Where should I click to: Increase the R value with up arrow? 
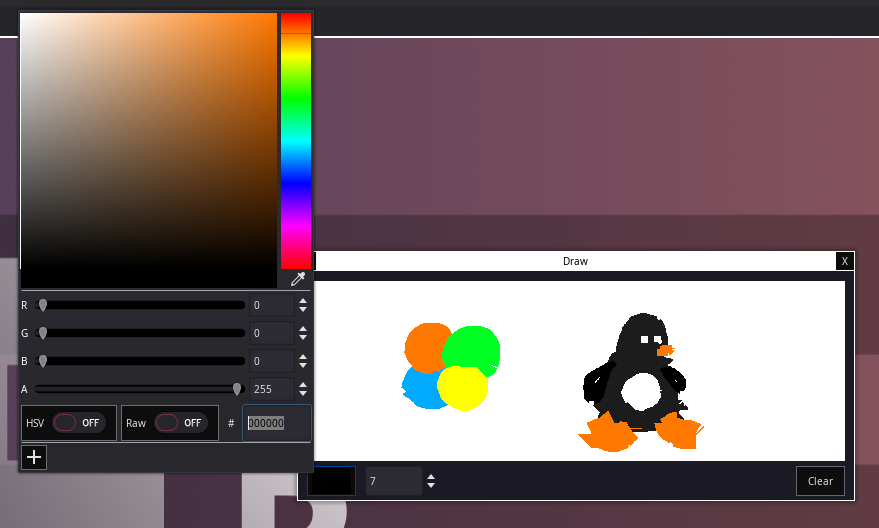[x=303, y=301]
